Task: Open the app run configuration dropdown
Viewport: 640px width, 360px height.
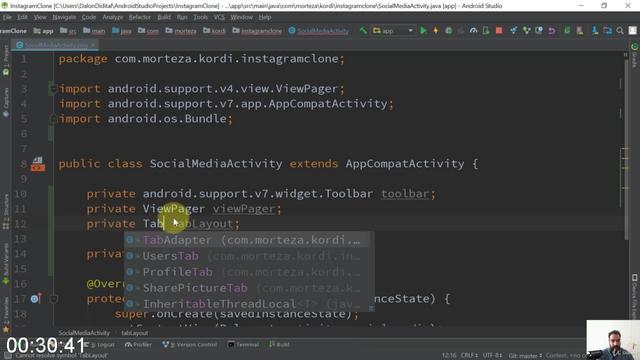Action: click(393, 31)
